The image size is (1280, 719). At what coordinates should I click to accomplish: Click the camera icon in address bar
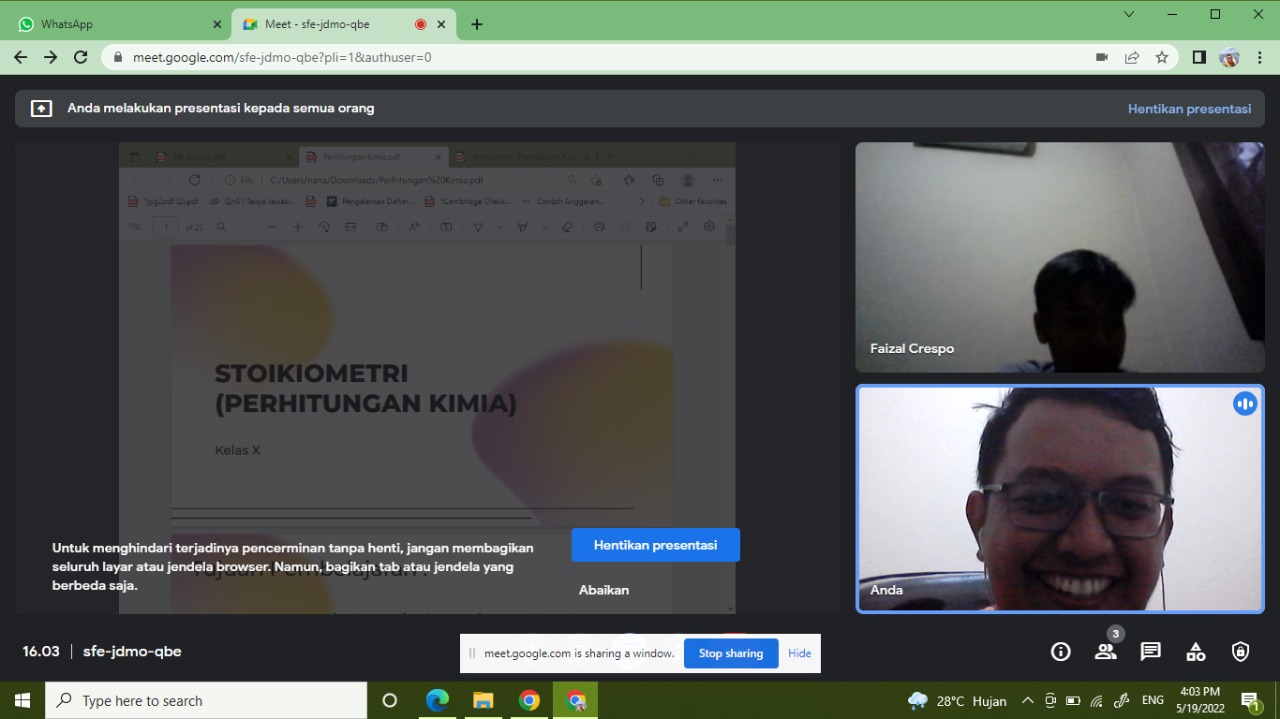pyautogui.click(x=1102, y=57)
